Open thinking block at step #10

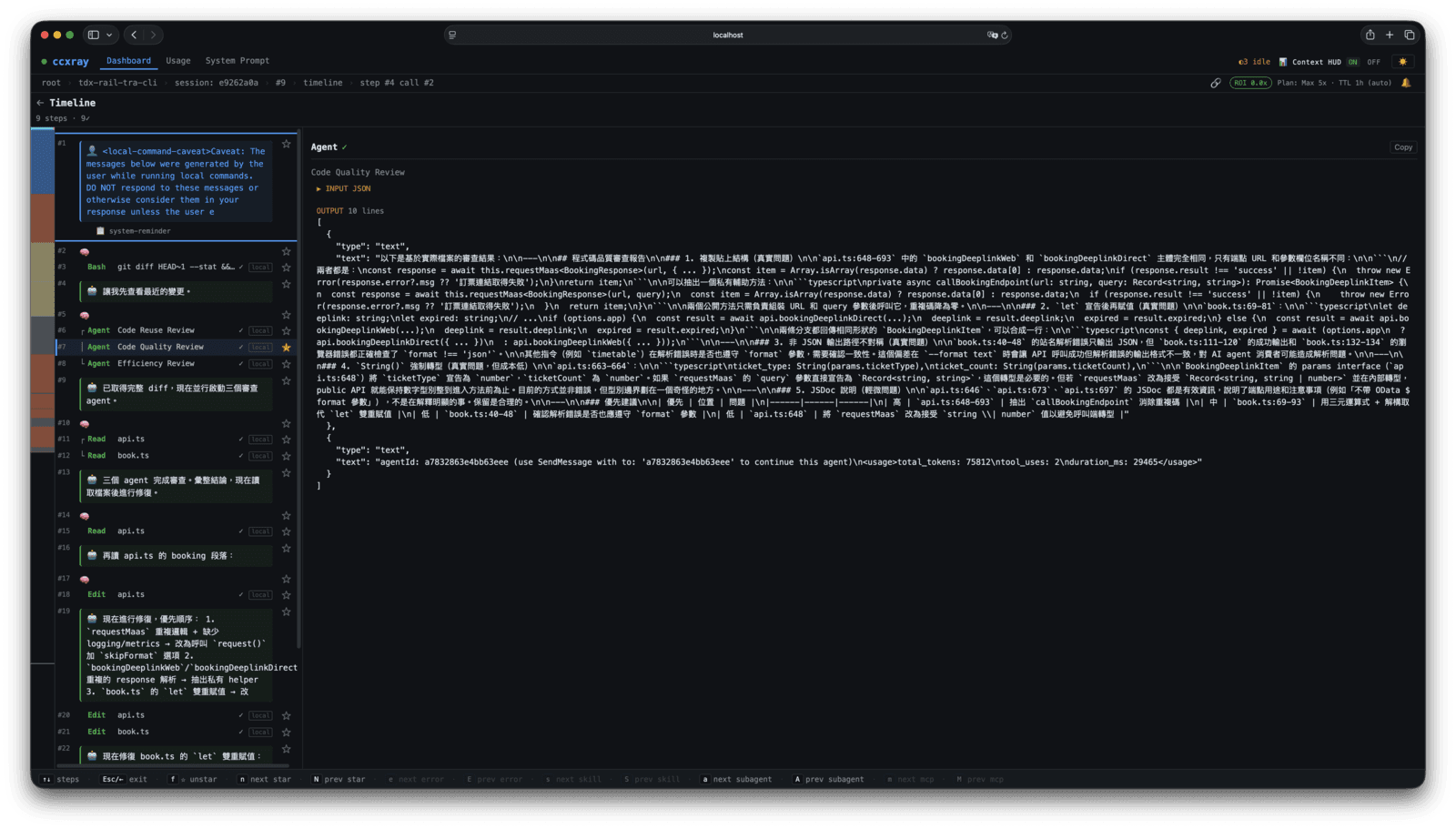(85, 423)
